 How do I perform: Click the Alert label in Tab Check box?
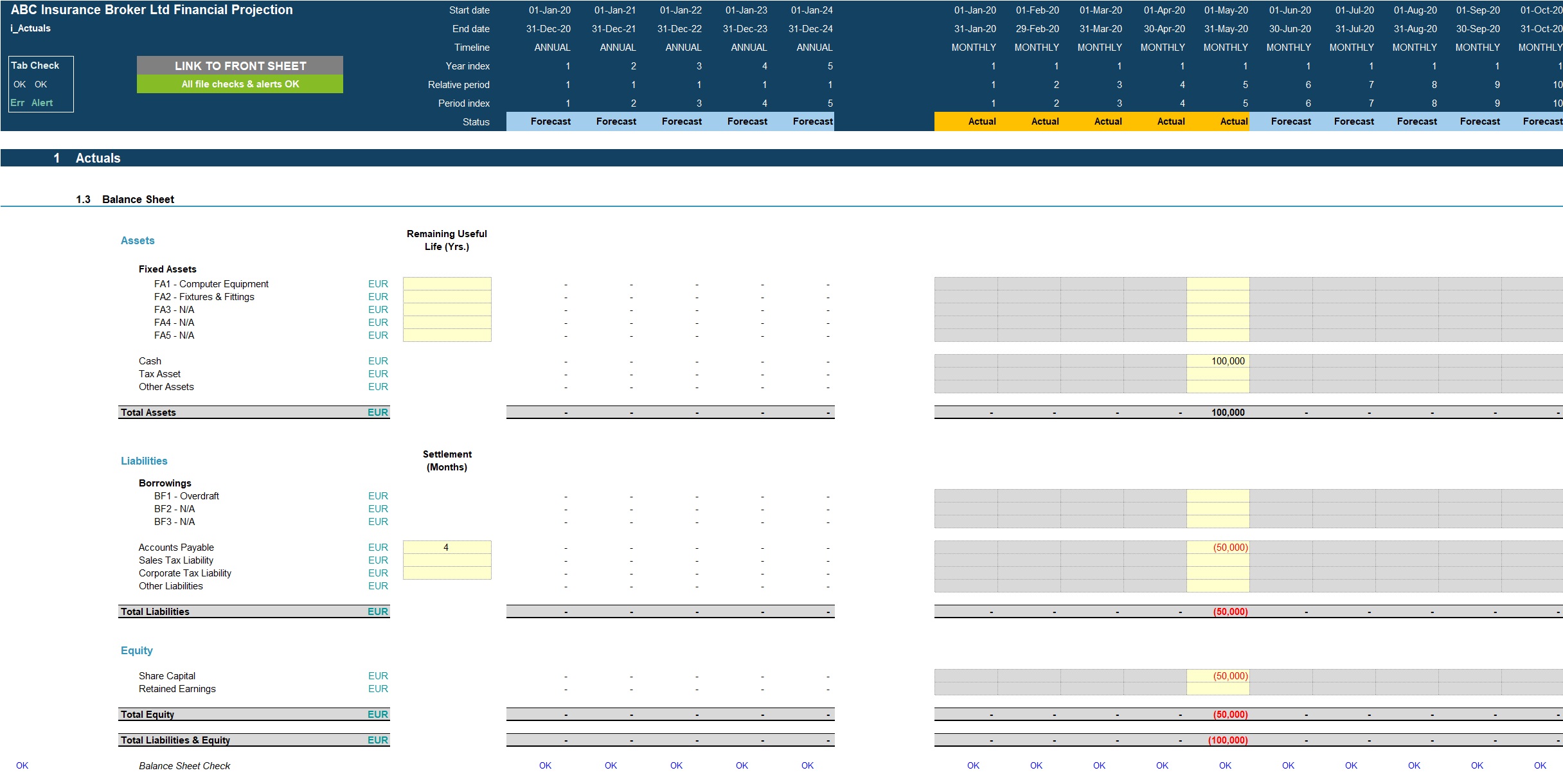(42, 103)
